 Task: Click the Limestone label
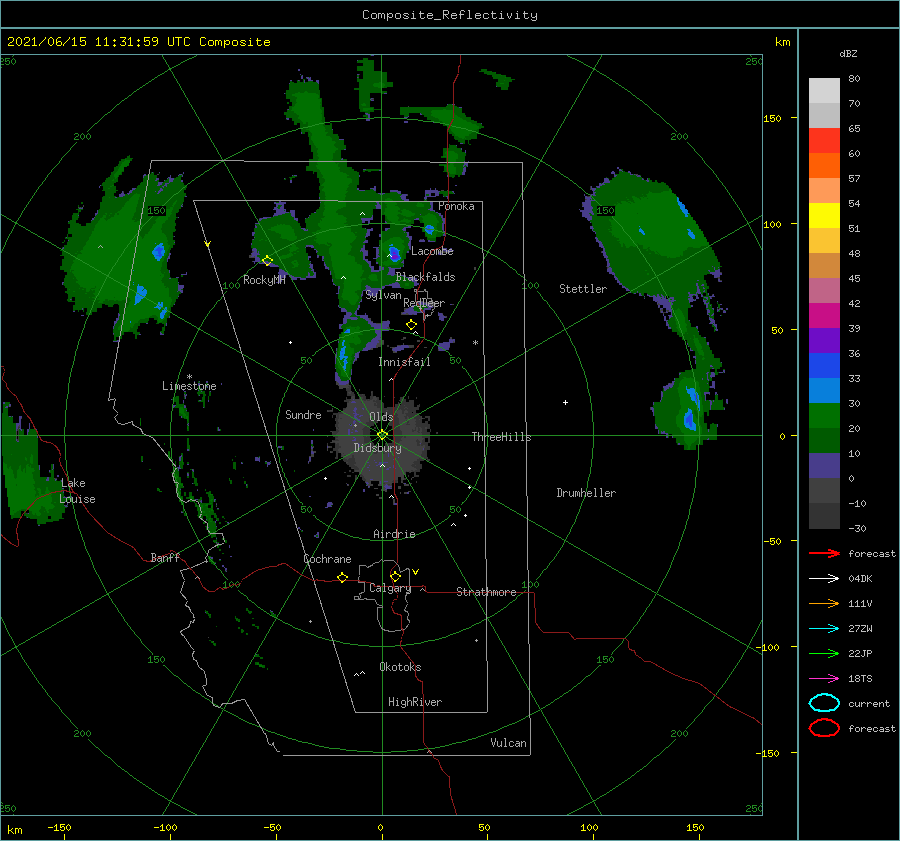(x=189, y=386)
